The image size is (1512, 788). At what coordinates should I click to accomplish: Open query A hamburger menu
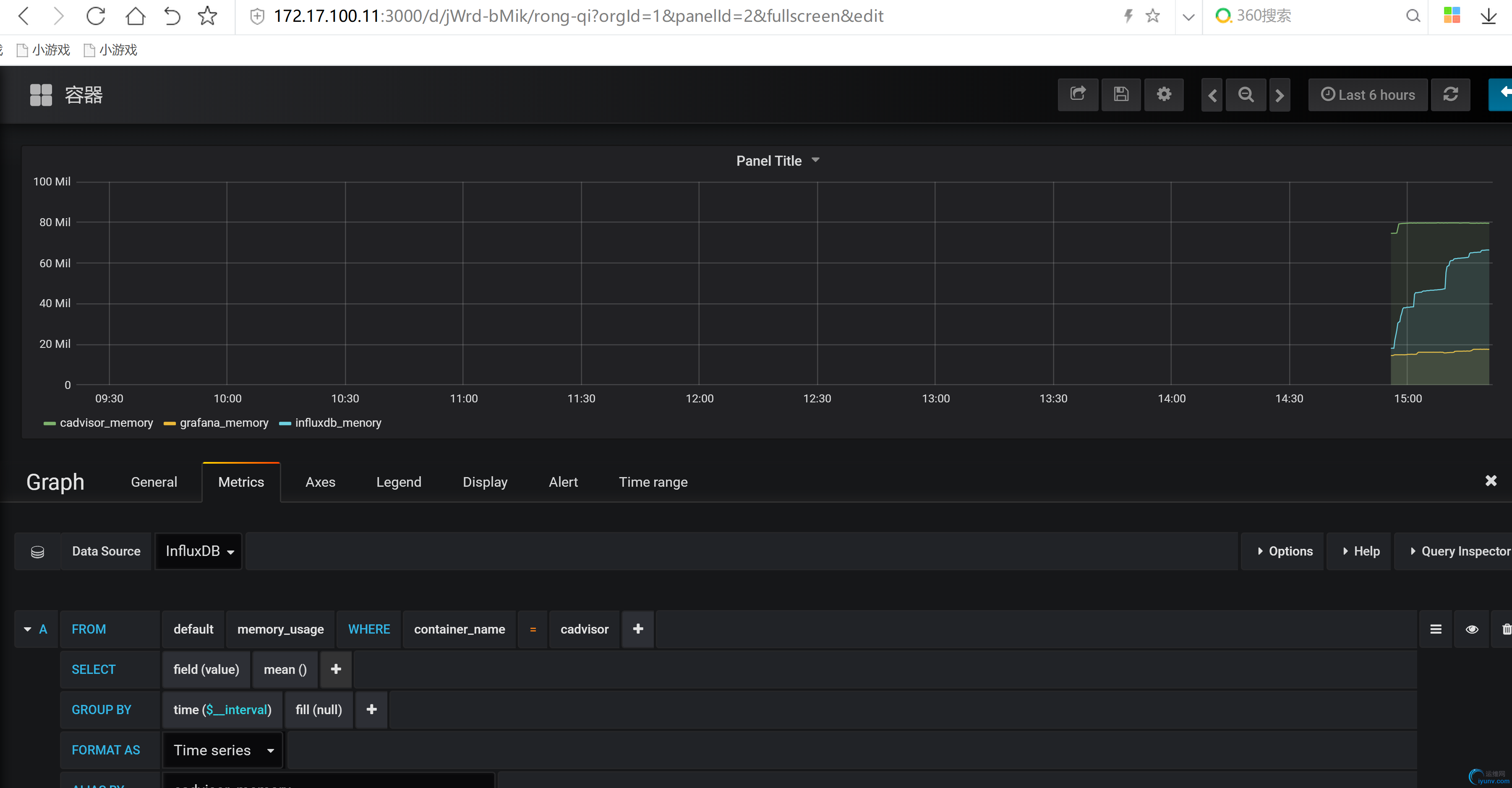[1436, 629]
